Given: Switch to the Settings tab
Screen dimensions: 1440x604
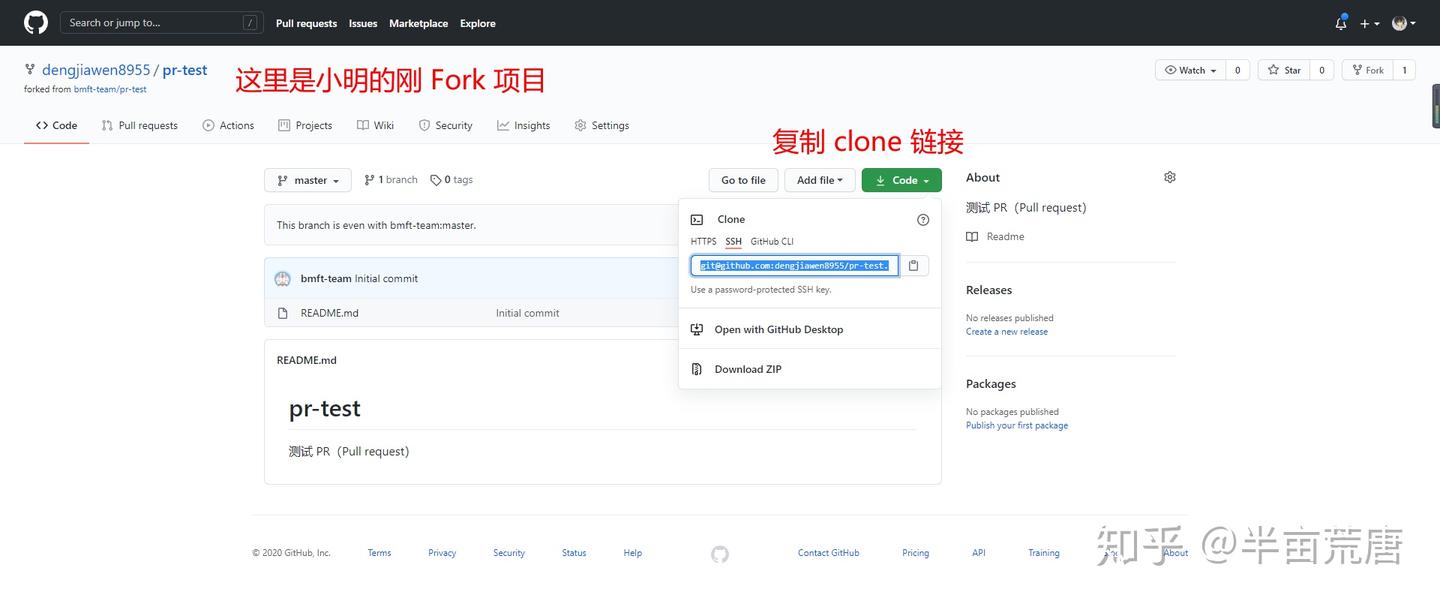Looking at the screenshot, I should [x=602, y=125].
